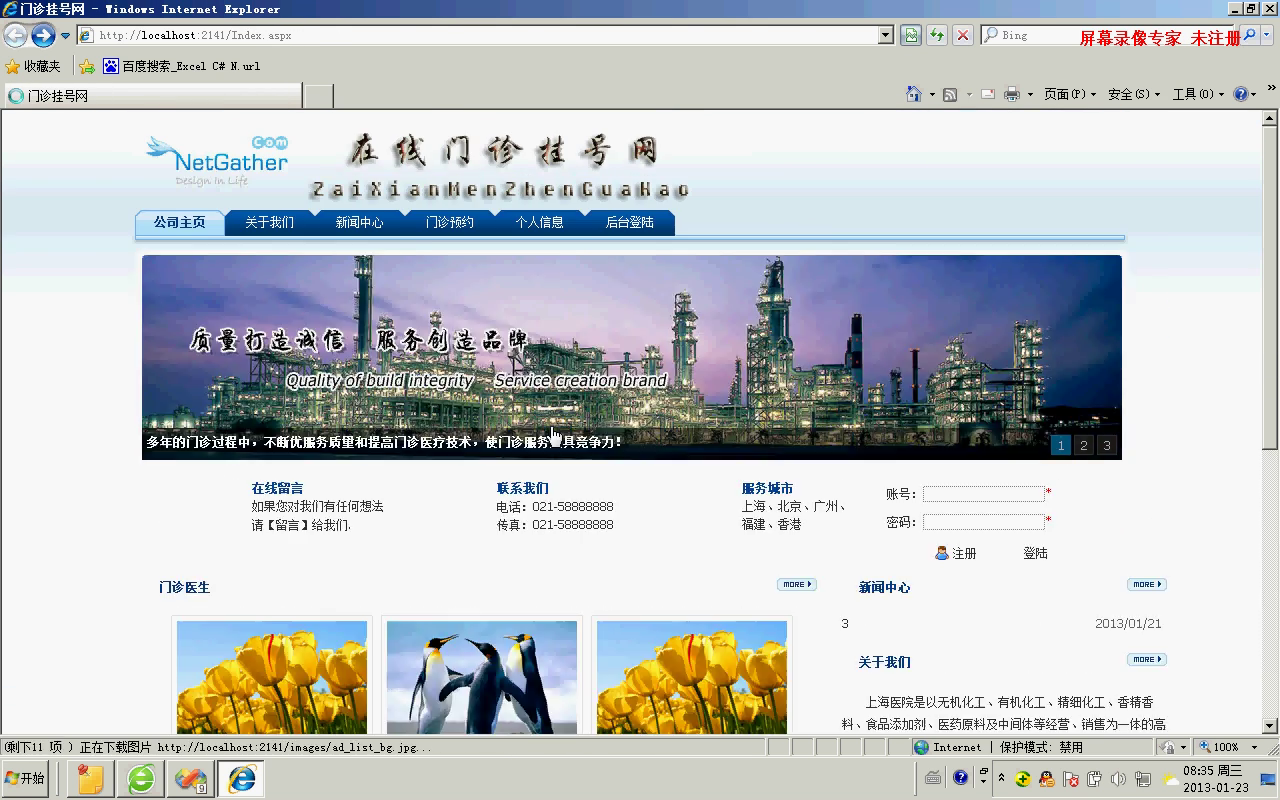The image size is (1280, 800).
Task: Click the Help question mark icon
Action: 1241,94
